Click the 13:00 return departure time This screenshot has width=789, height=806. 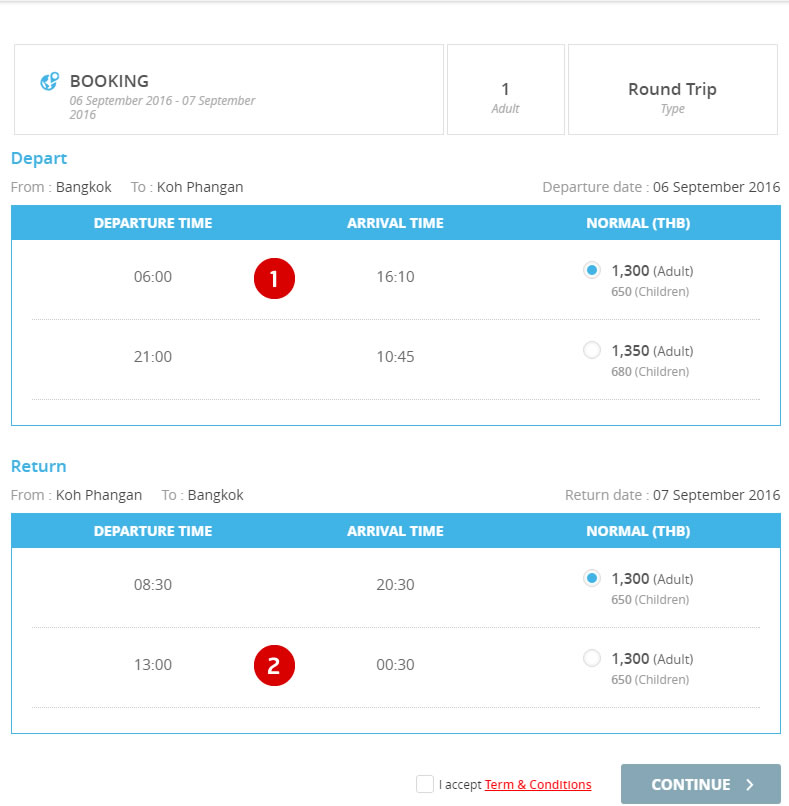pyautogui.click(x=153, y=665)
